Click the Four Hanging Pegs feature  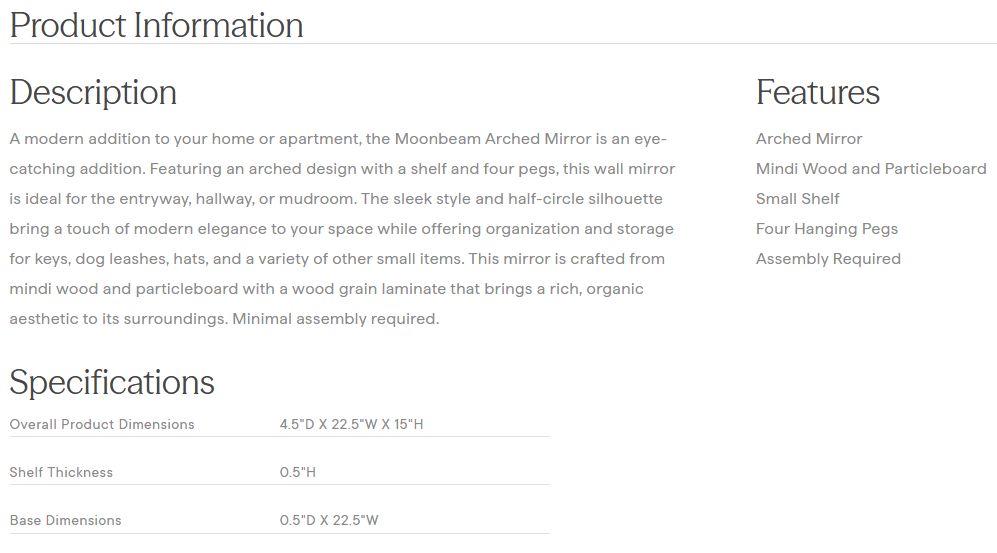click(x=826, y=229)
